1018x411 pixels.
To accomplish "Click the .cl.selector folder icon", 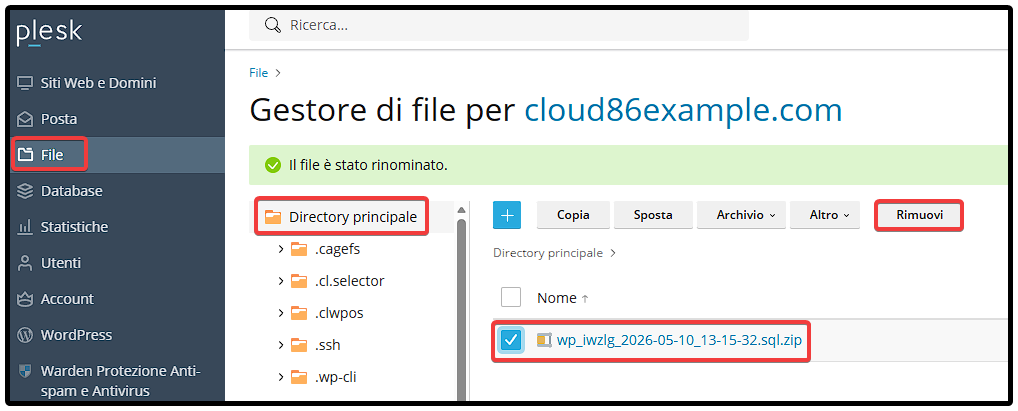I will (299, 281).
